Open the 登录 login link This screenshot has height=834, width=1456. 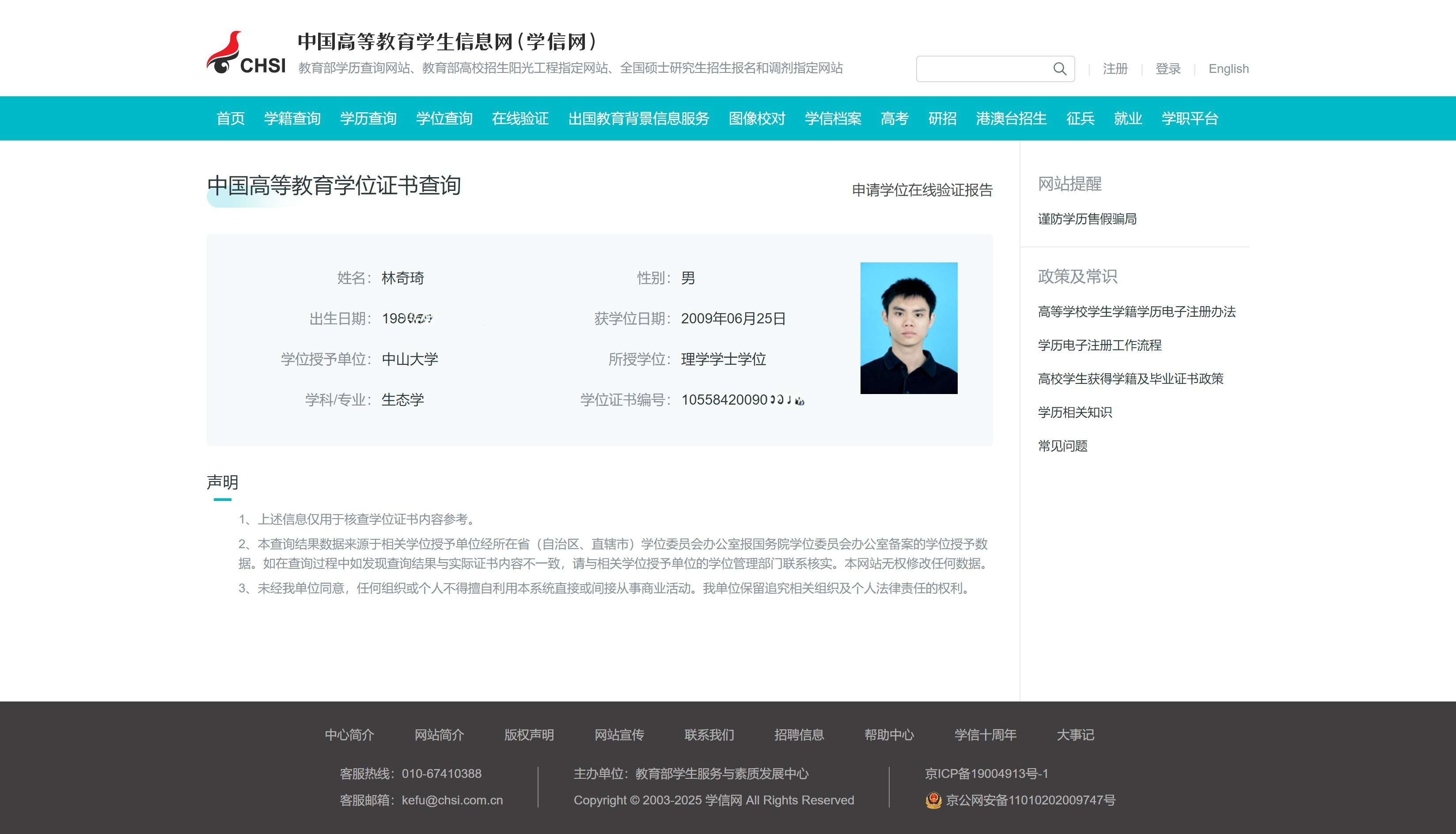pos(1168,69)
